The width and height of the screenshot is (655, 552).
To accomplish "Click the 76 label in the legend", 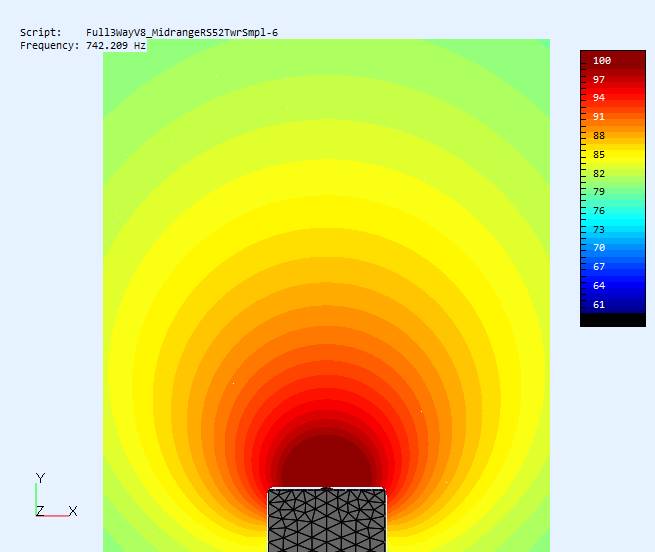I will coord(599,211).
